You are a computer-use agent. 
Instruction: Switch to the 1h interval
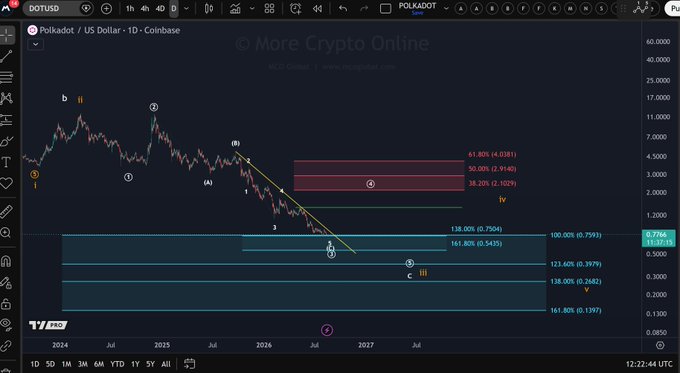130,8
